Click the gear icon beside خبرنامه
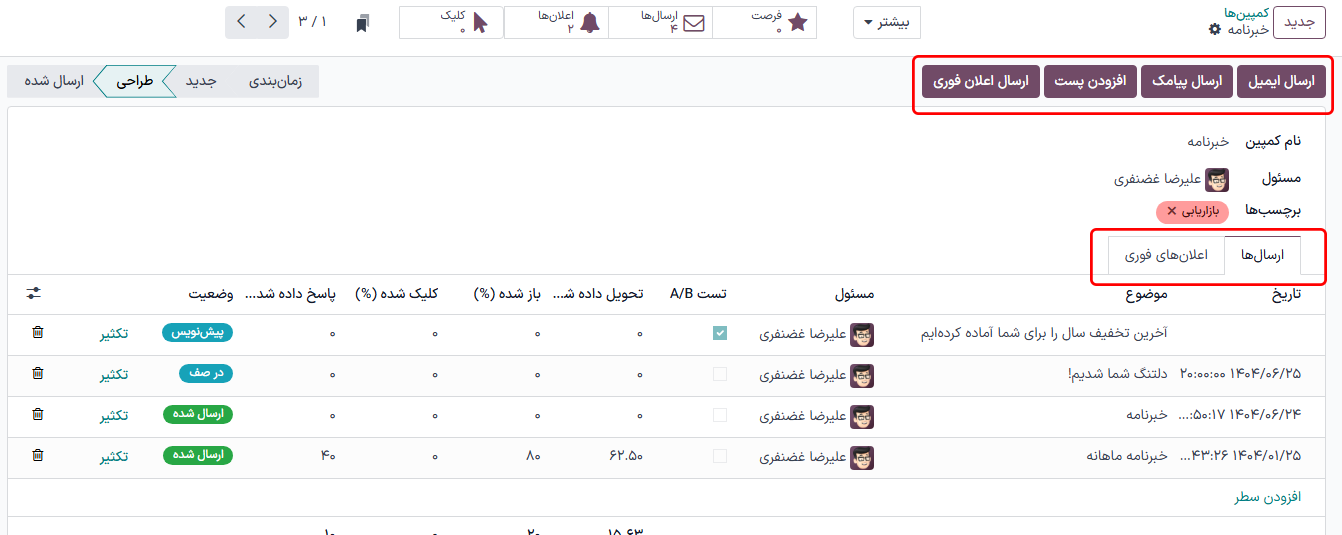 coord(1214,30)
